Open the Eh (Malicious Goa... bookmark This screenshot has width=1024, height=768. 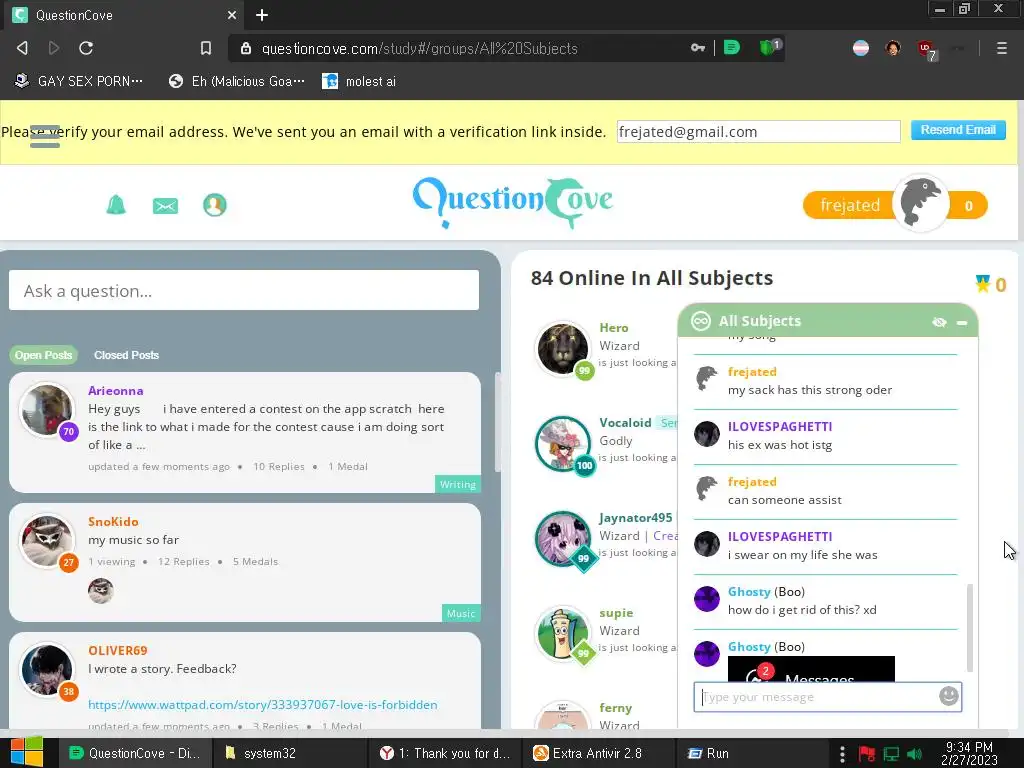(x=236, y=81)
